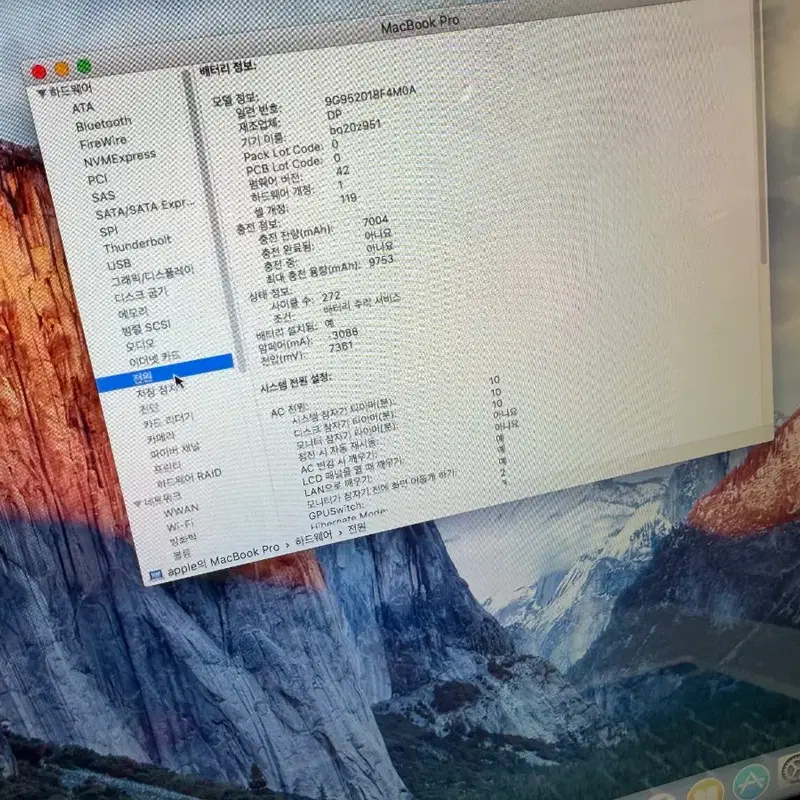This screenshot has height=800, width=800.
Task: Click the GPUSwitch label
Action: (x=335, y=509)
